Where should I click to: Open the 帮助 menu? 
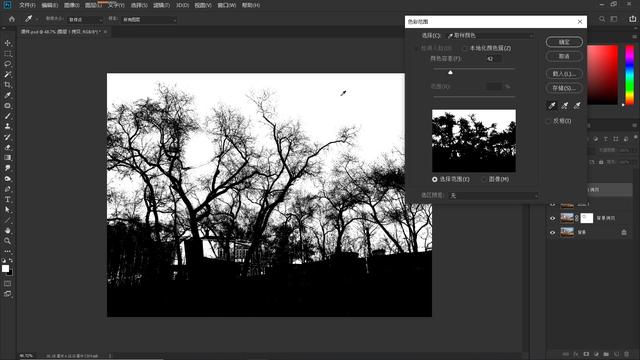(251, 5)
